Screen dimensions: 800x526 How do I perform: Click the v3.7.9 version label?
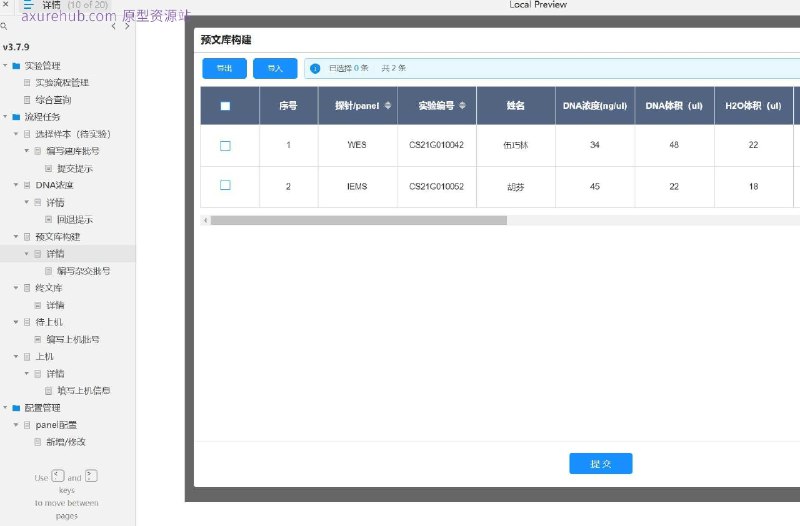[x=16, y=47]
